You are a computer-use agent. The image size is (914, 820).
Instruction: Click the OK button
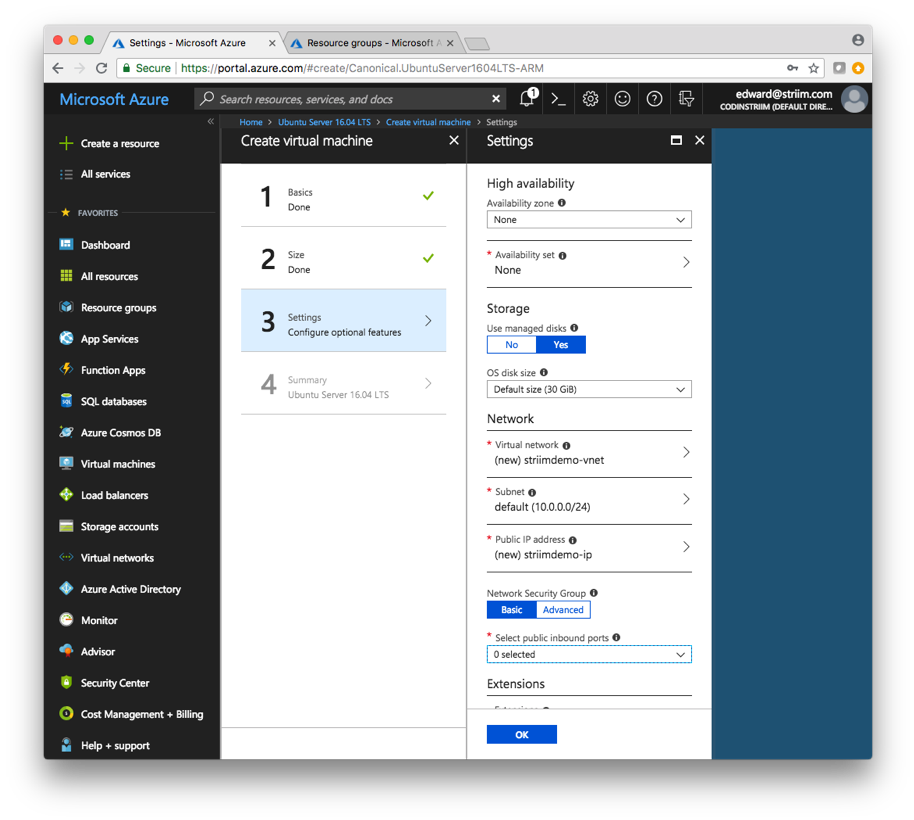[x=521, y=735]
